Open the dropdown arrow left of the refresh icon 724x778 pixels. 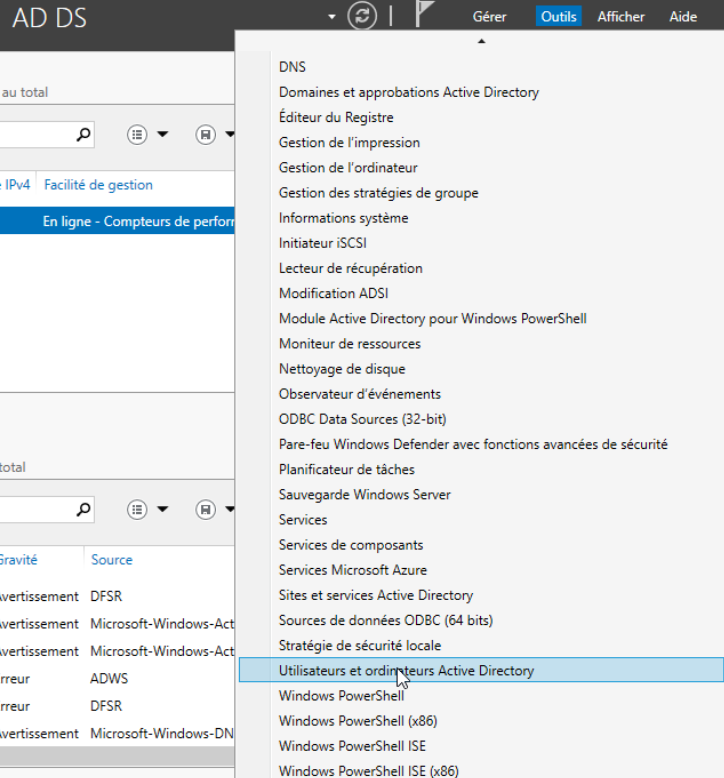tap(331, 17)
